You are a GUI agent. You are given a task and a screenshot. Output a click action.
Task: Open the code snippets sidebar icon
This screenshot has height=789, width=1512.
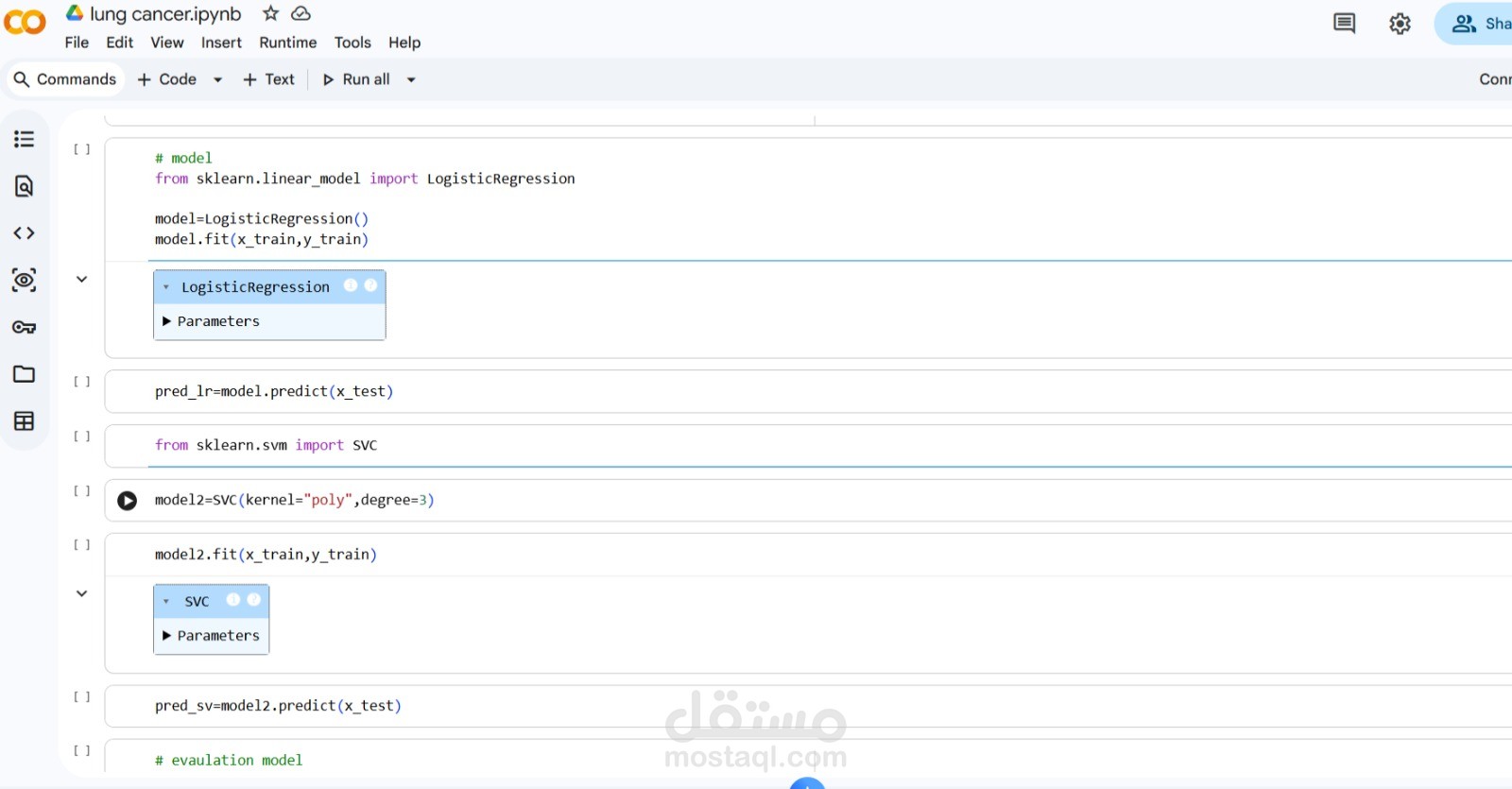pyautogui.click(x=25, y=232)
